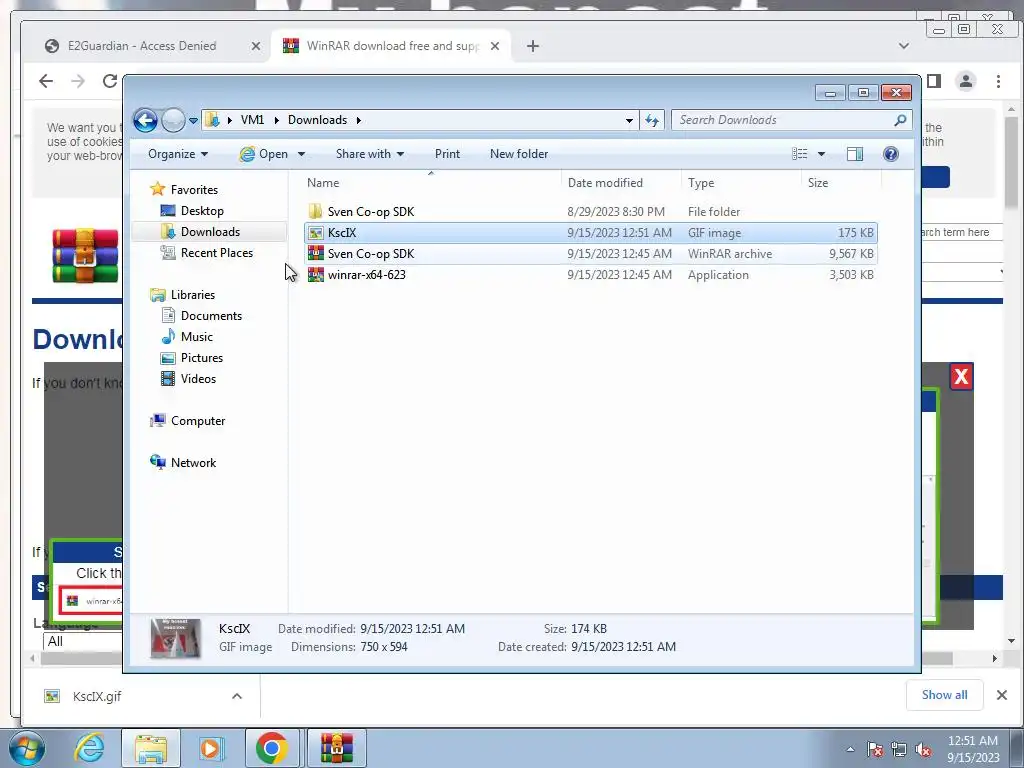Create a New folder
Viewport: 1024px width, 768px height.
[x=519, y=154]
